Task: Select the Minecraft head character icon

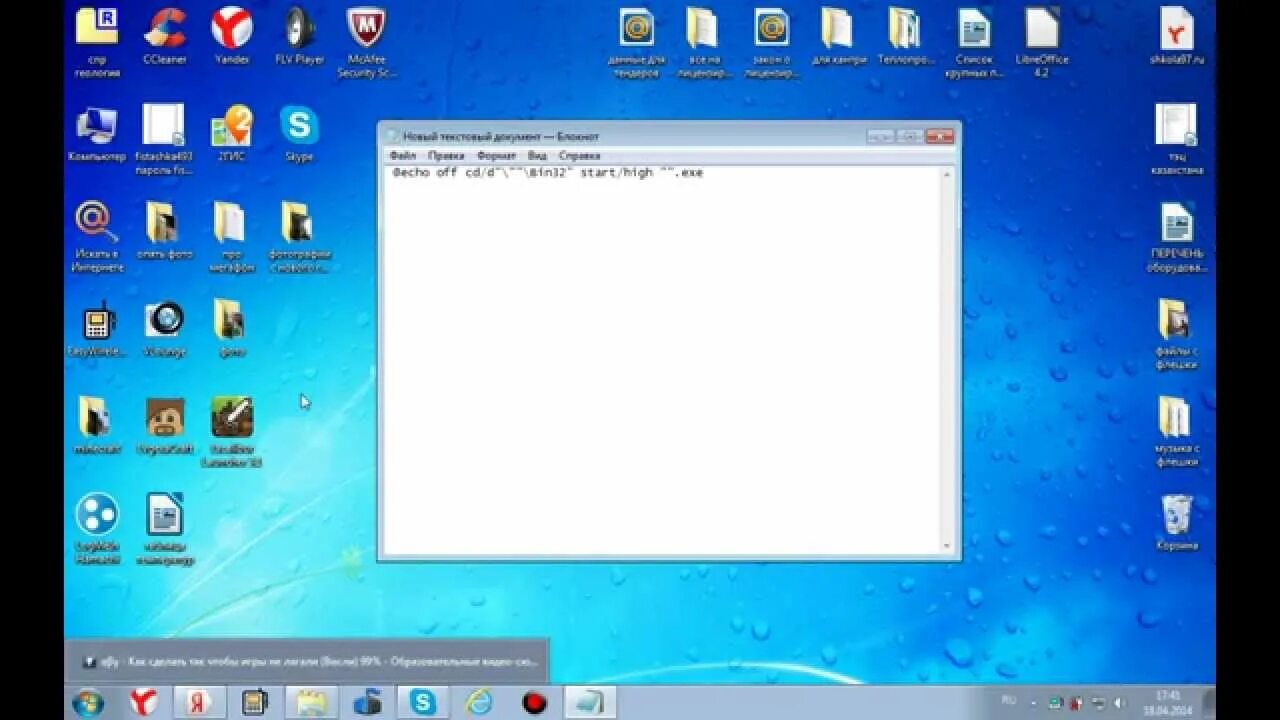Action: (164, 426)
